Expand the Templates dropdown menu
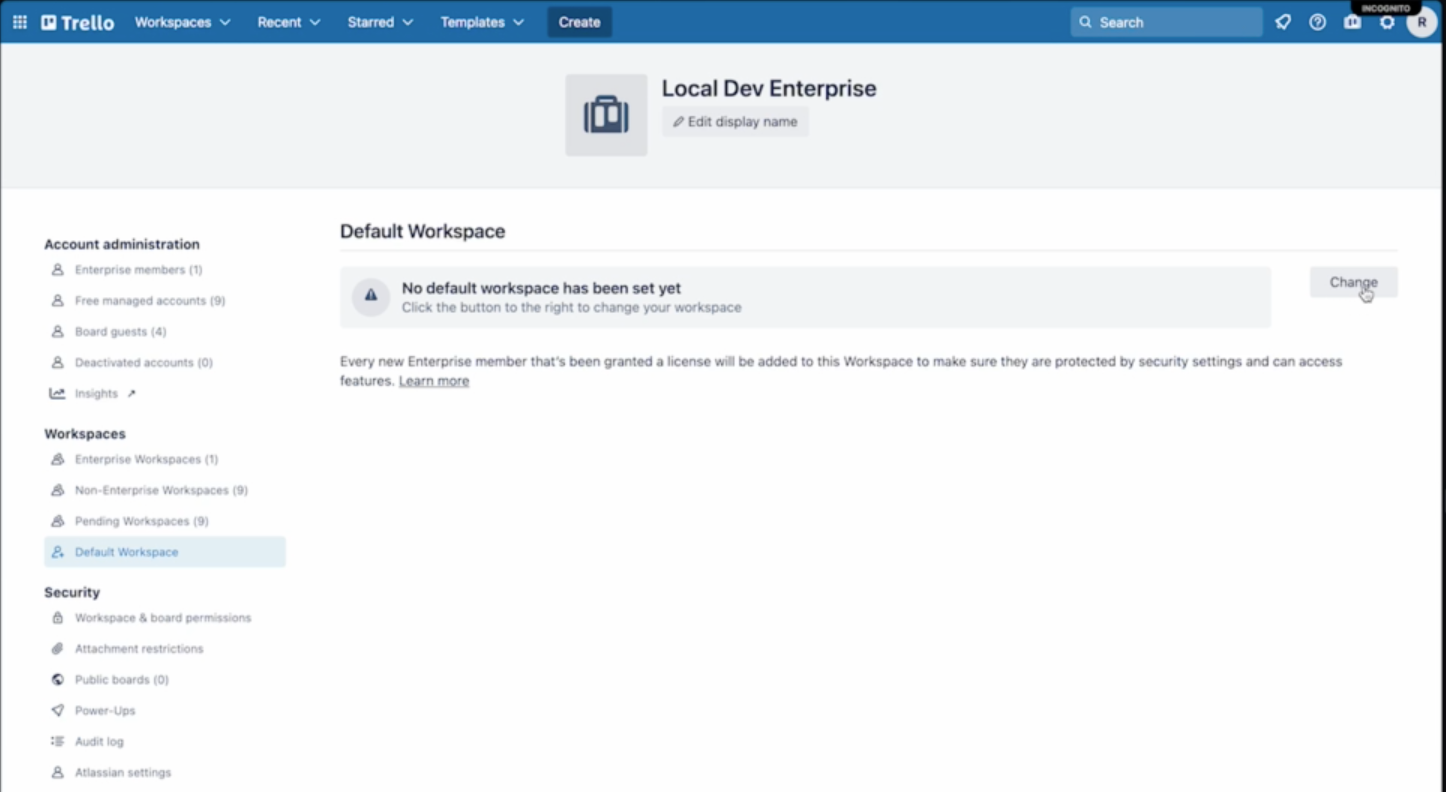Screen dimensions: 1446x792 (x=482, y=22)
